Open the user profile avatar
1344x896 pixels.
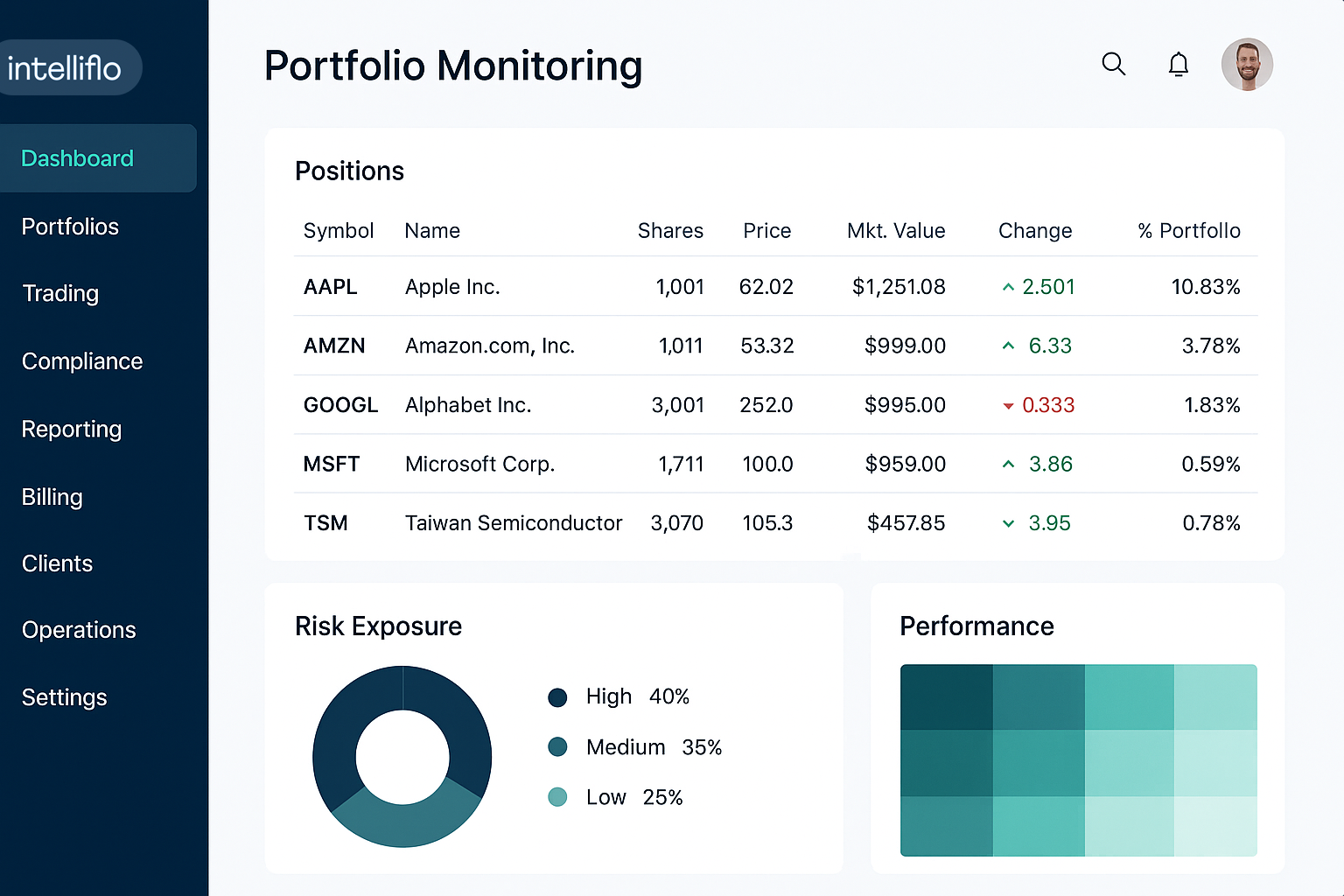[x=1247, y=65]
